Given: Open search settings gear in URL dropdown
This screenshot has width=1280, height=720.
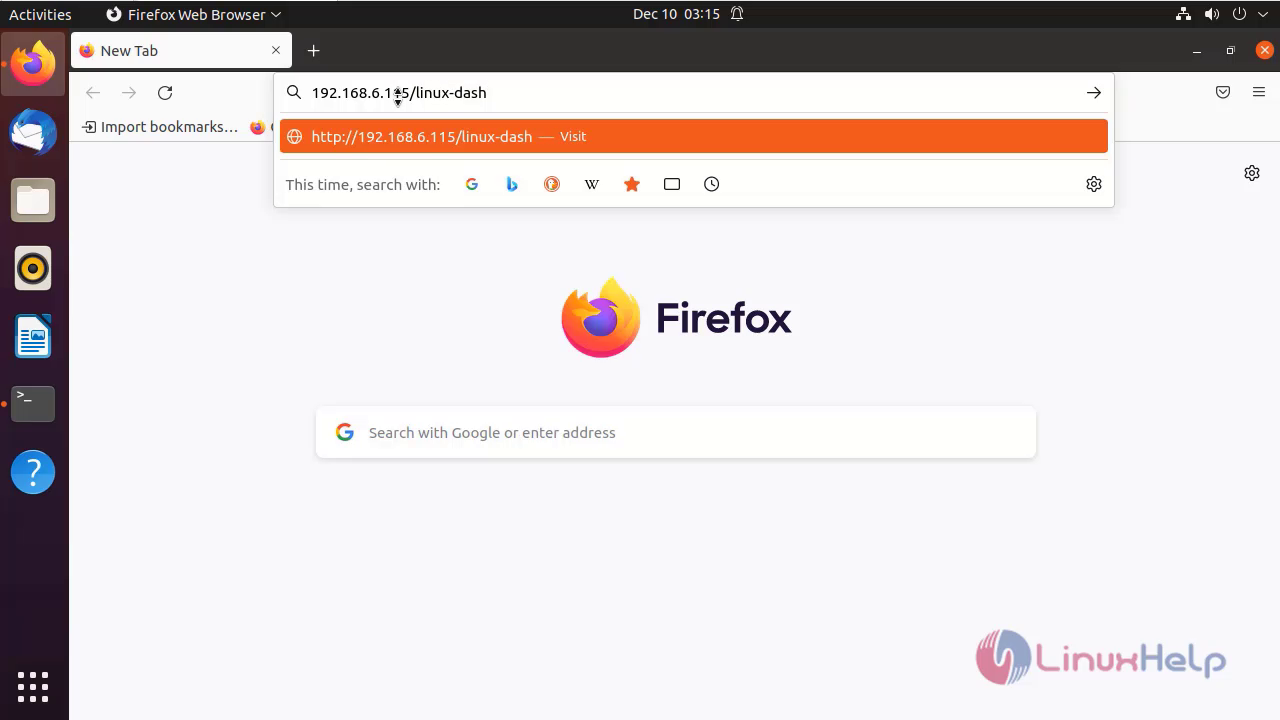Looking at the screenshot, I should [x=1094, y=184].
